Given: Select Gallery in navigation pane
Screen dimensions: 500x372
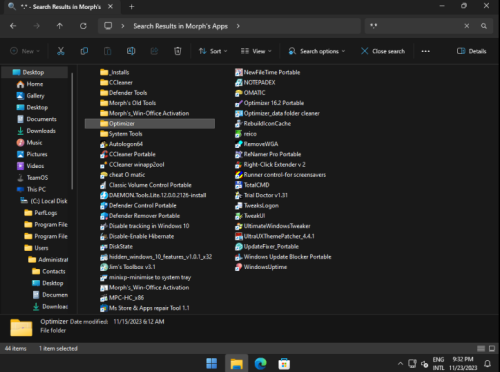Looking at the screenshot, I should (31, 96).
